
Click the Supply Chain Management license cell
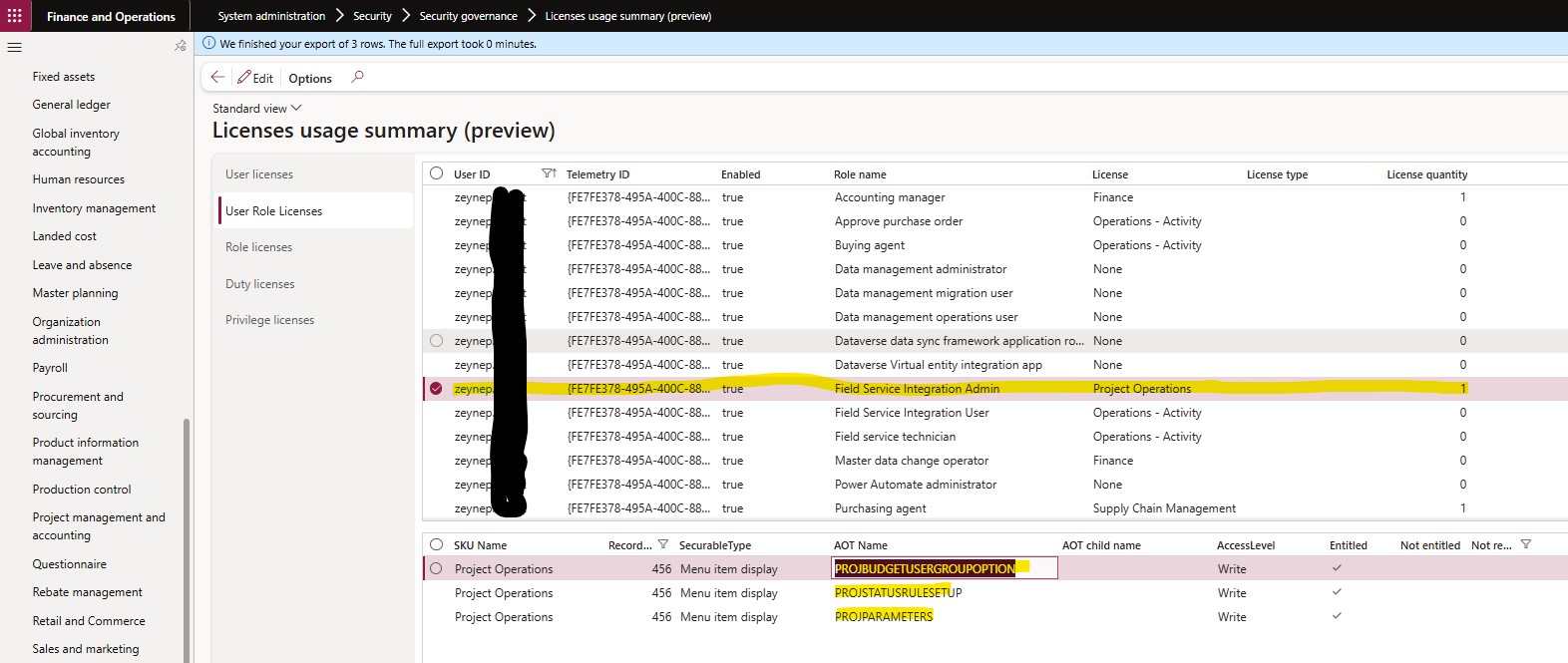pyautogui.click(x=1164, y=508)
